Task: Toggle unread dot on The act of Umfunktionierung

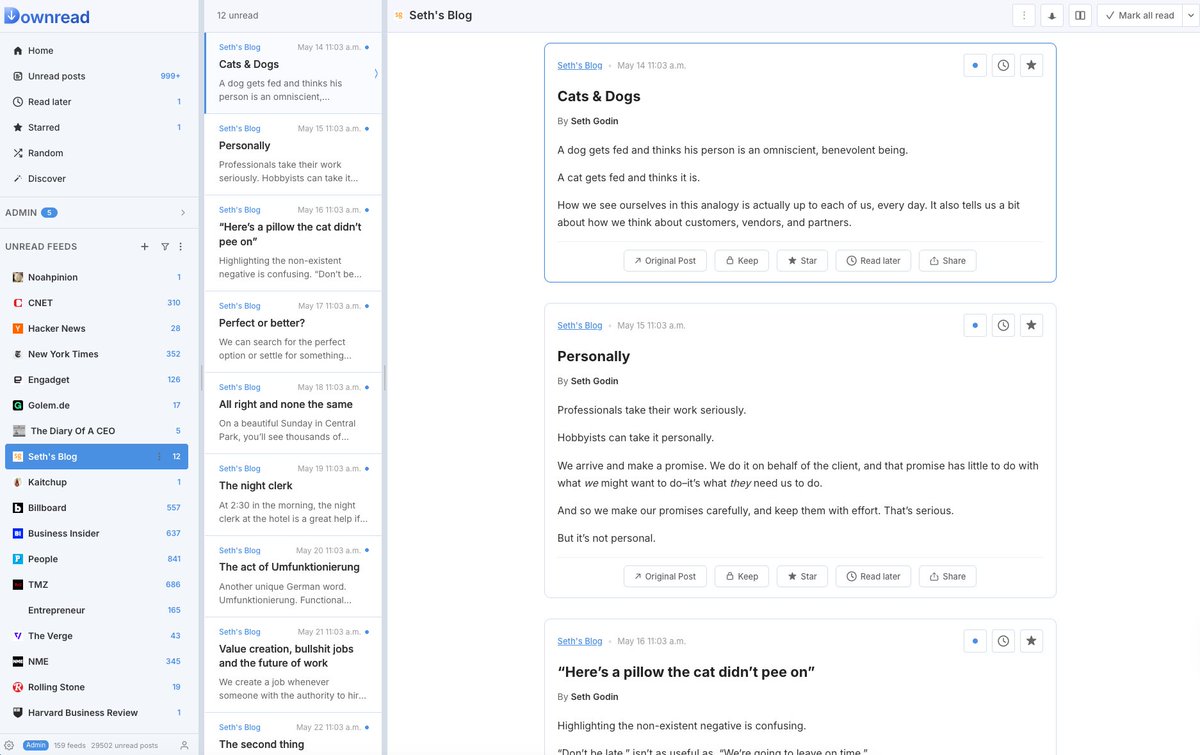Action: 367,550
